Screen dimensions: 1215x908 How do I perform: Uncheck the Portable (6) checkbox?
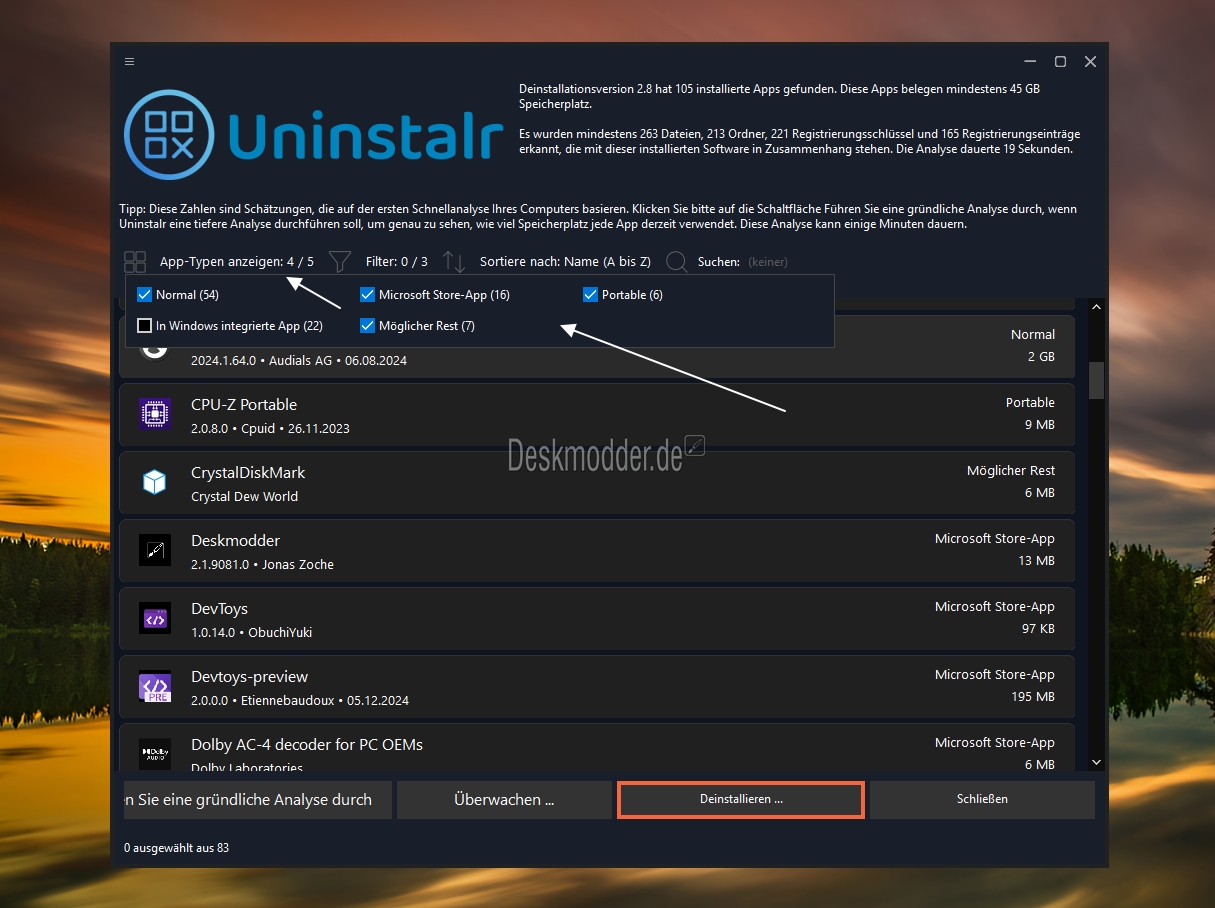[590, 295]
